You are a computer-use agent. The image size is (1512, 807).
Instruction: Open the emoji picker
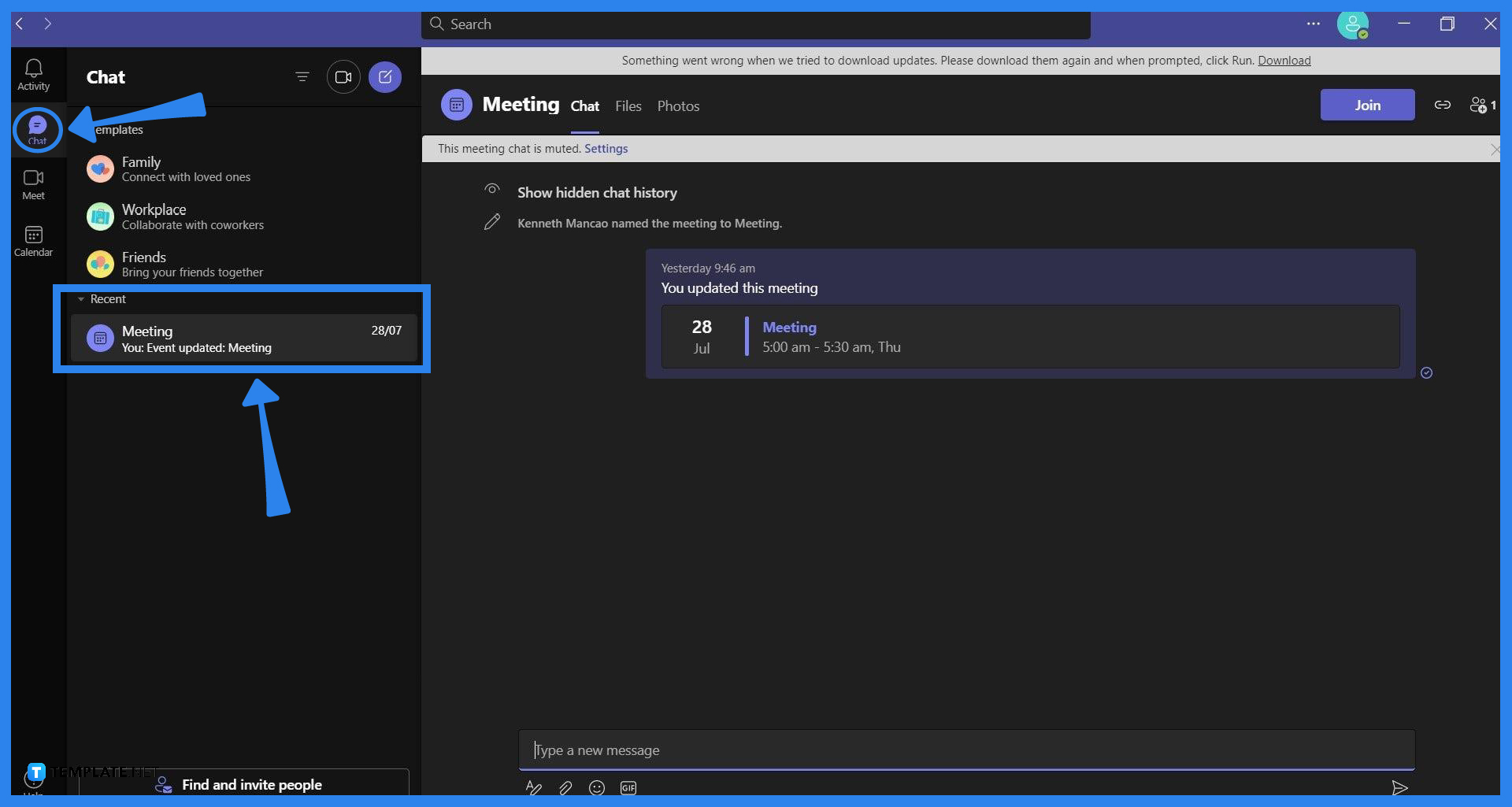point(597,787)
